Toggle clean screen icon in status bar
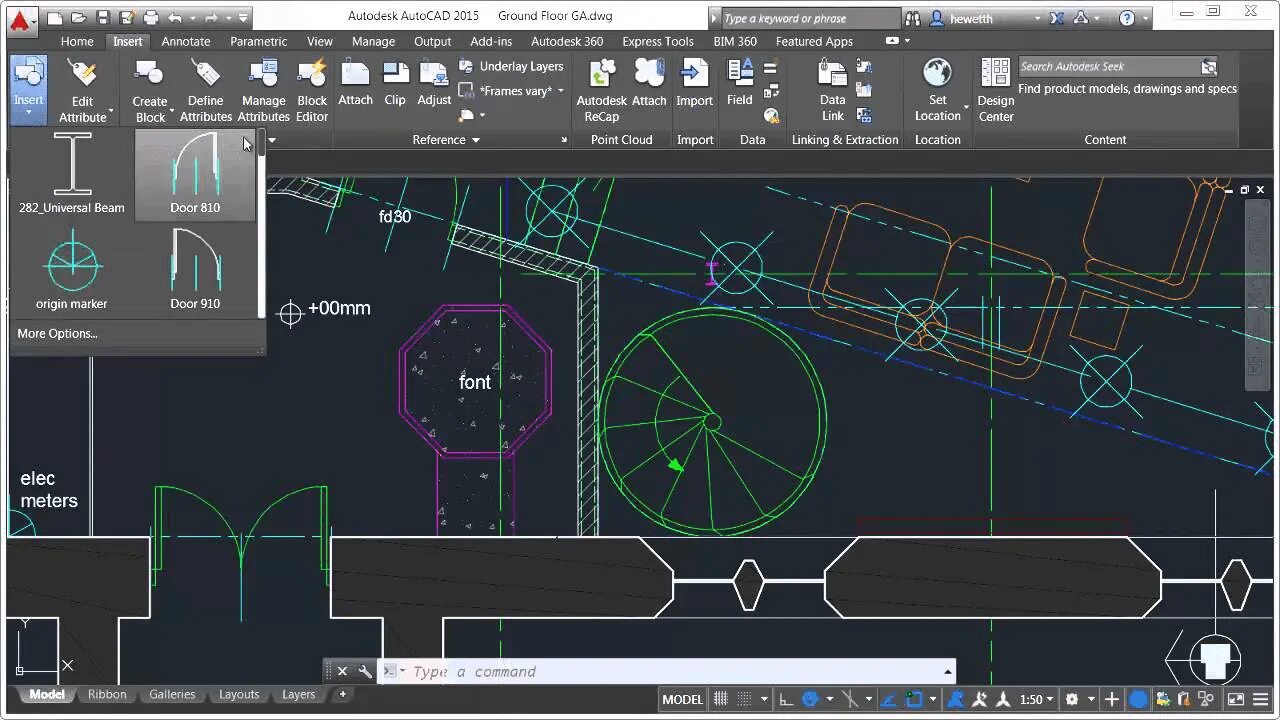Image resolution: width=1280 pixels, height=720 pixels. [x=1235, y=699]
